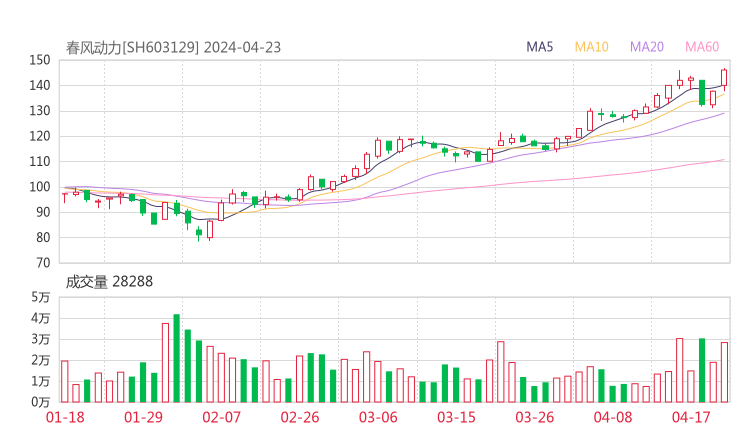Click the 150 price axis label
Image resolution: width=740 pixels, height=440 pixels.
click(40, 60)
